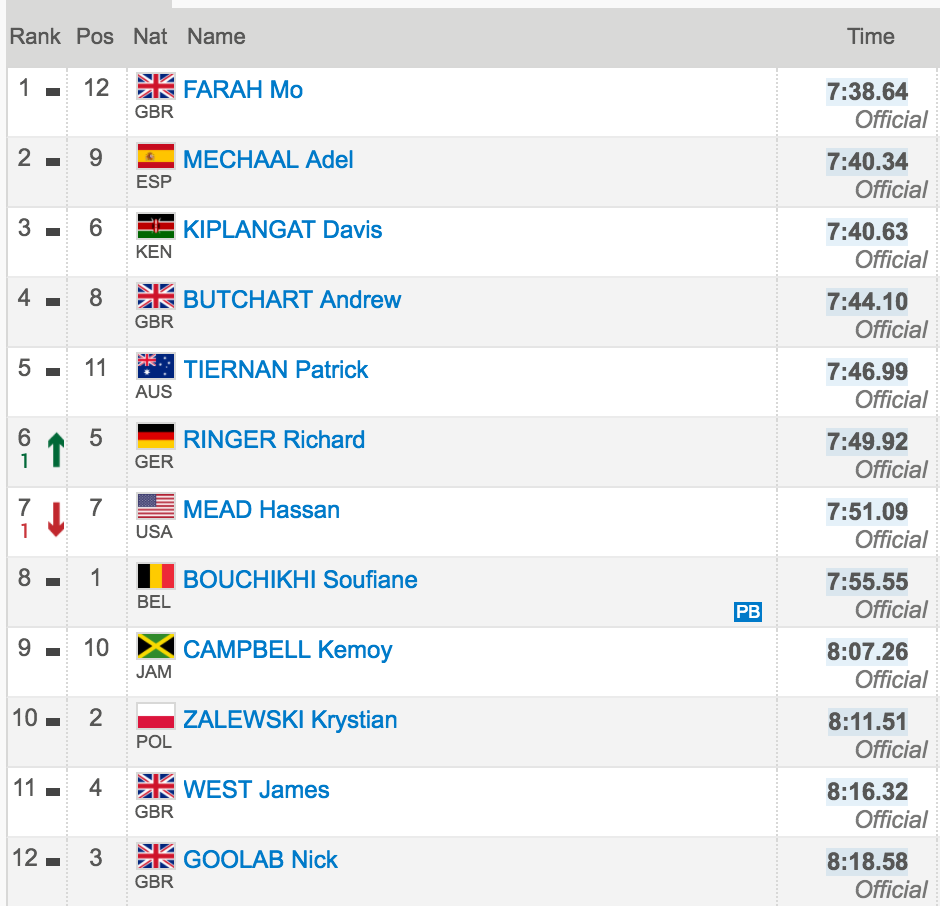Click the Belgium flag icon
Screen dimensions: 940x906
coord(156,576)
